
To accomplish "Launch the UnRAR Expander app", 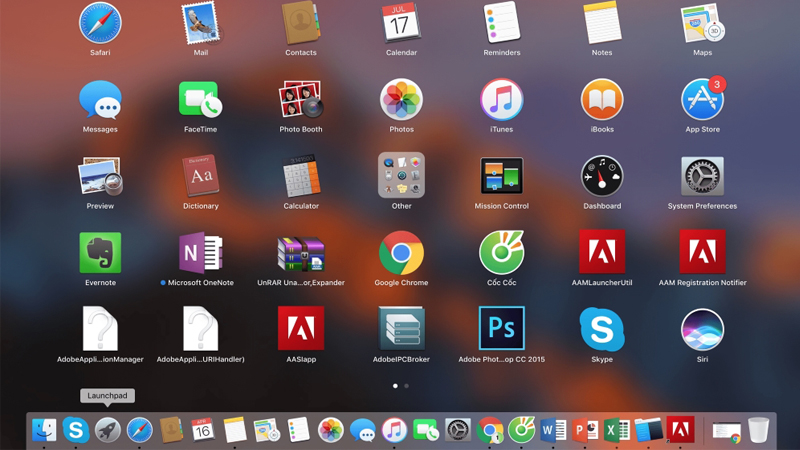I will pos(301,253).
